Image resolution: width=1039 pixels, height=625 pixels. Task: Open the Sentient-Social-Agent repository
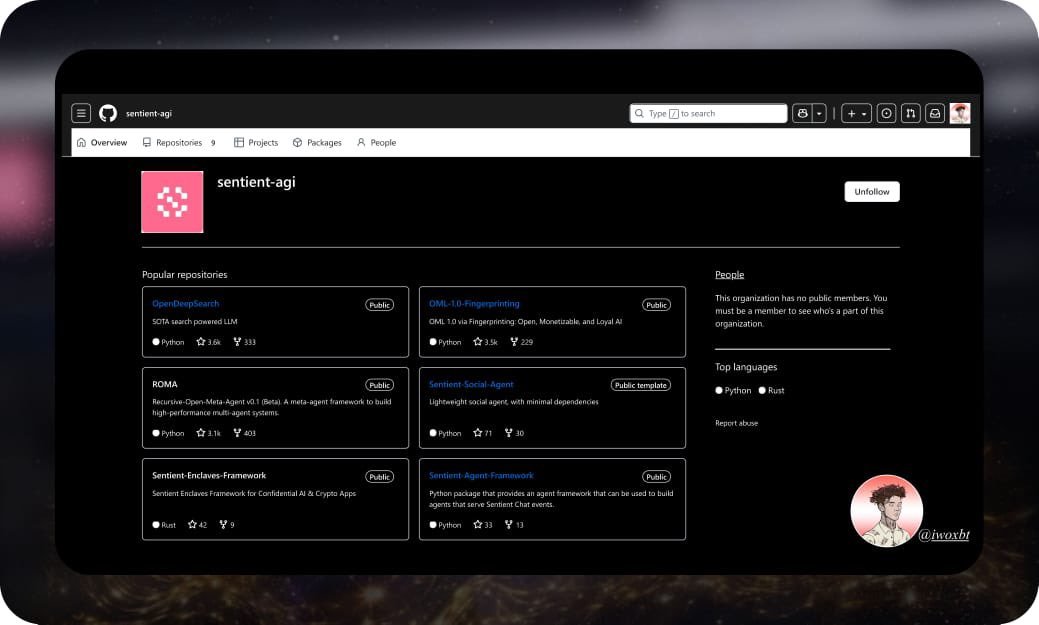tap(471, 384)
